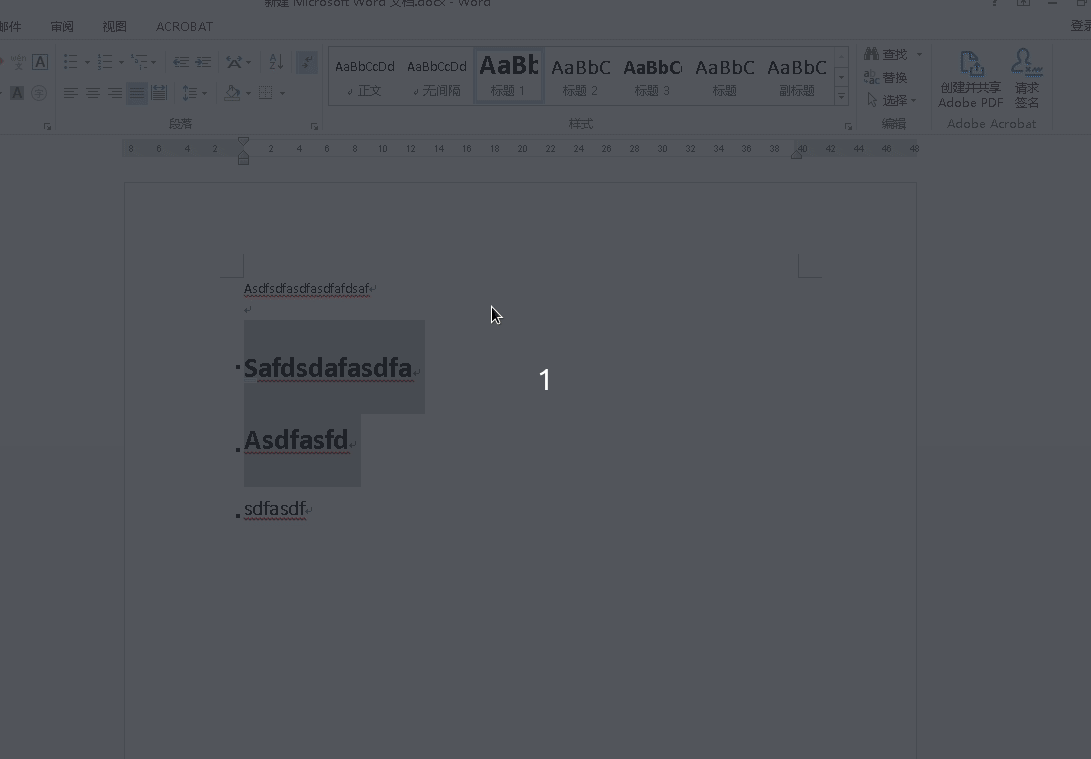Expand the styles gallery with the More arrow

click(x=841, y=97)
